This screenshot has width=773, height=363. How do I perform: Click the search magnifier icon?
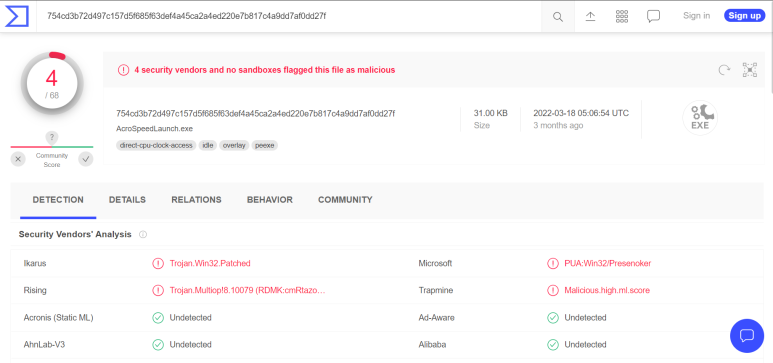(x=558, y=17)
